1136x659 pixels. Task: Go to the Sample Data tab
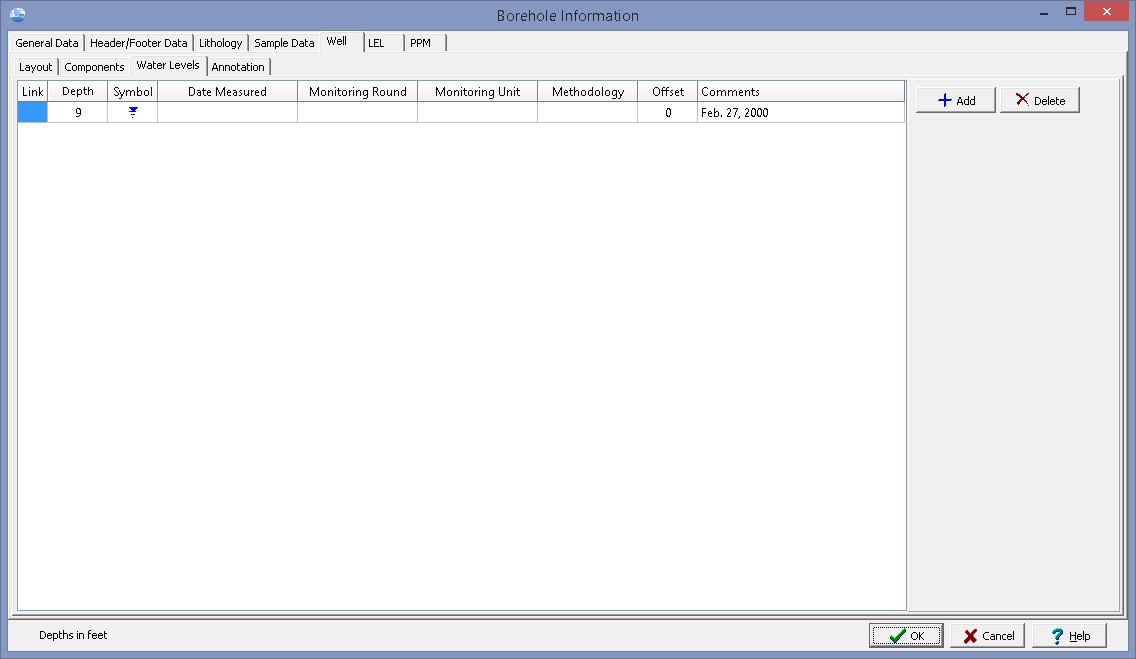coord(284,43)
